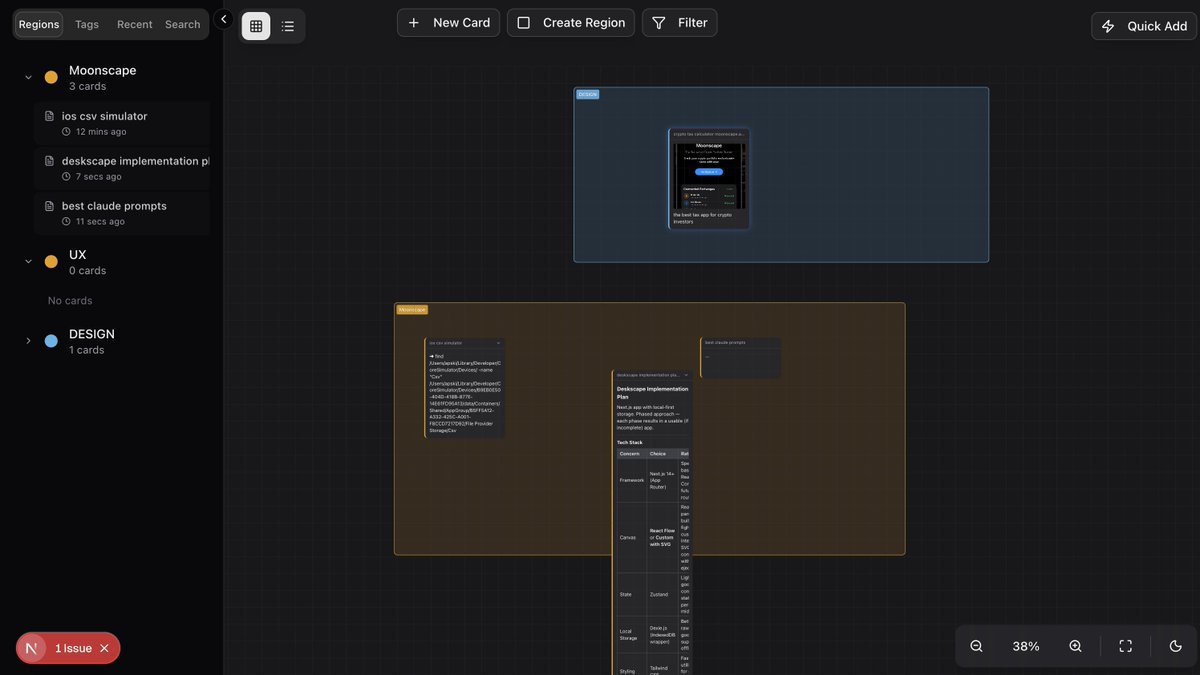Viewport: 1200px width, 675px height.
Task: Toggle dark mode moon icon
Action: pos(1176,646)
